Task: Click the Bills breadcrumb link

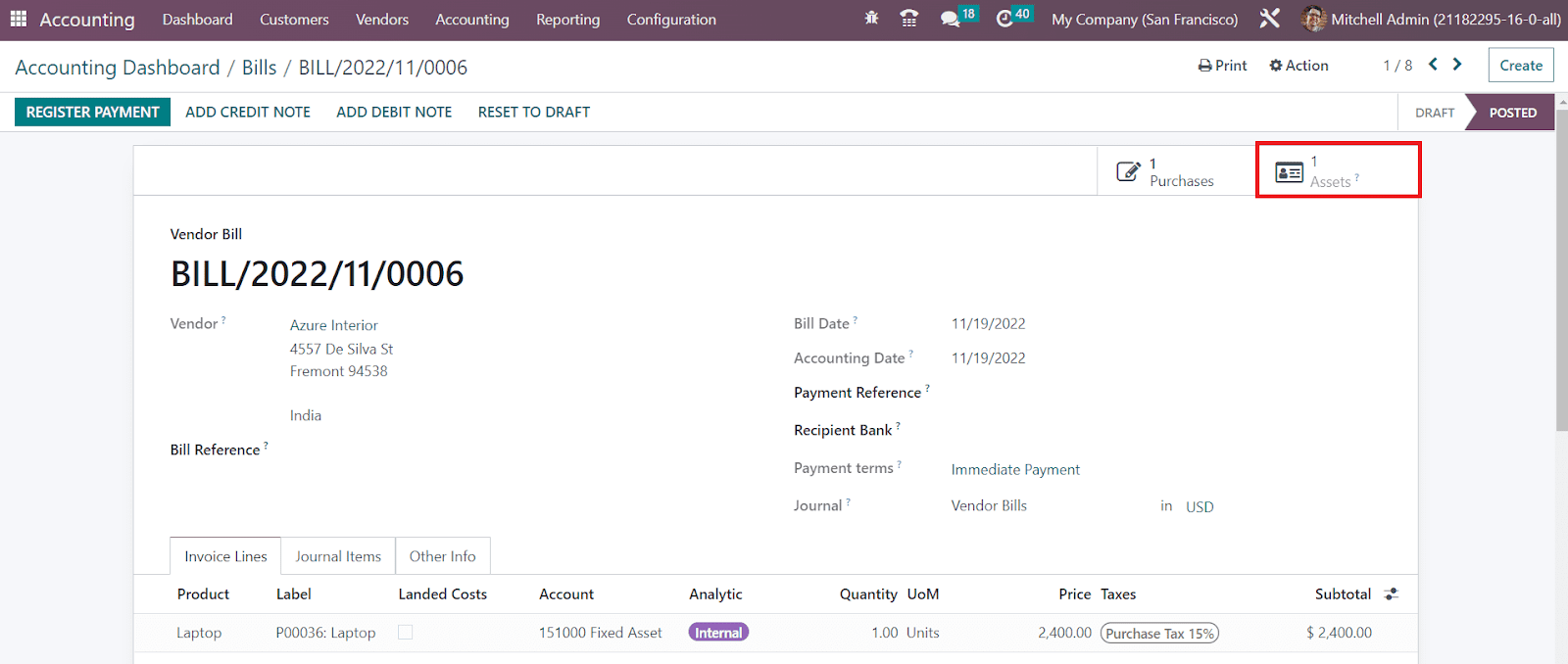Action: coord(259,68)
